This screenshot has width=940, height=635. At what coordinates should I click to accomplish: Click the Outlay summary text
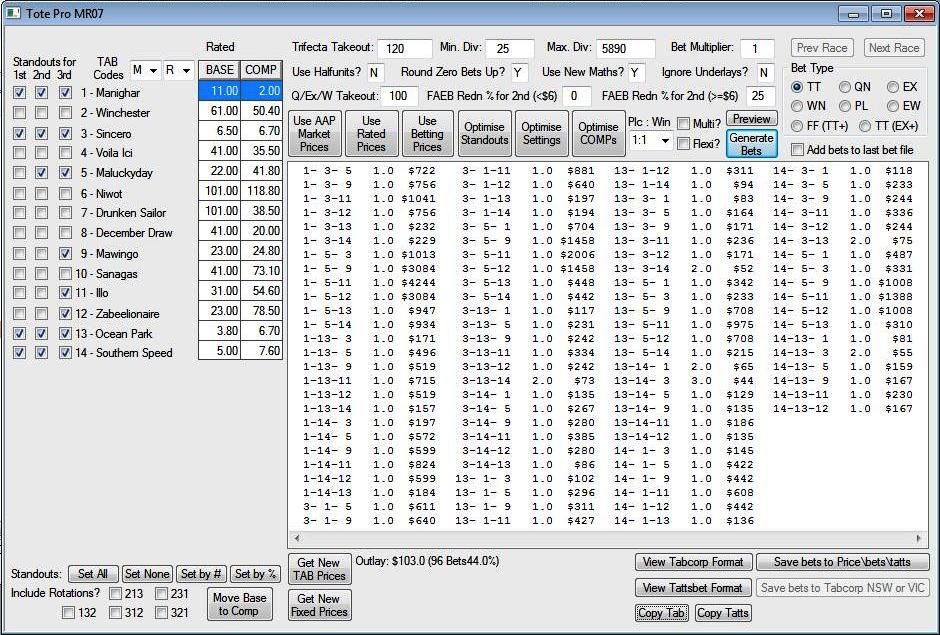pyautogui.click(x=427, y=561)
